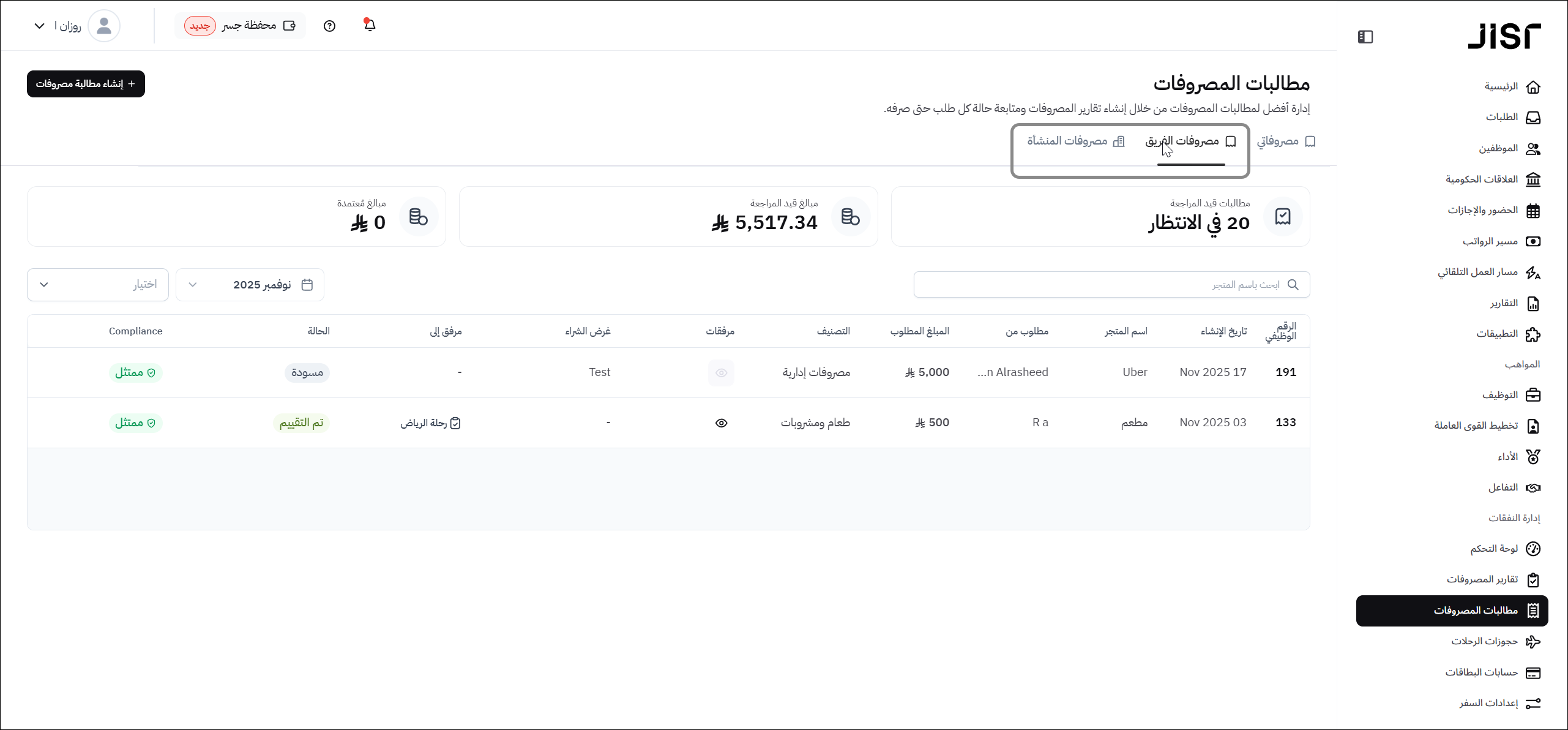Switch to مصروفات المنشأة tab
The image size is (1568, 730).
click(1075, 141)
